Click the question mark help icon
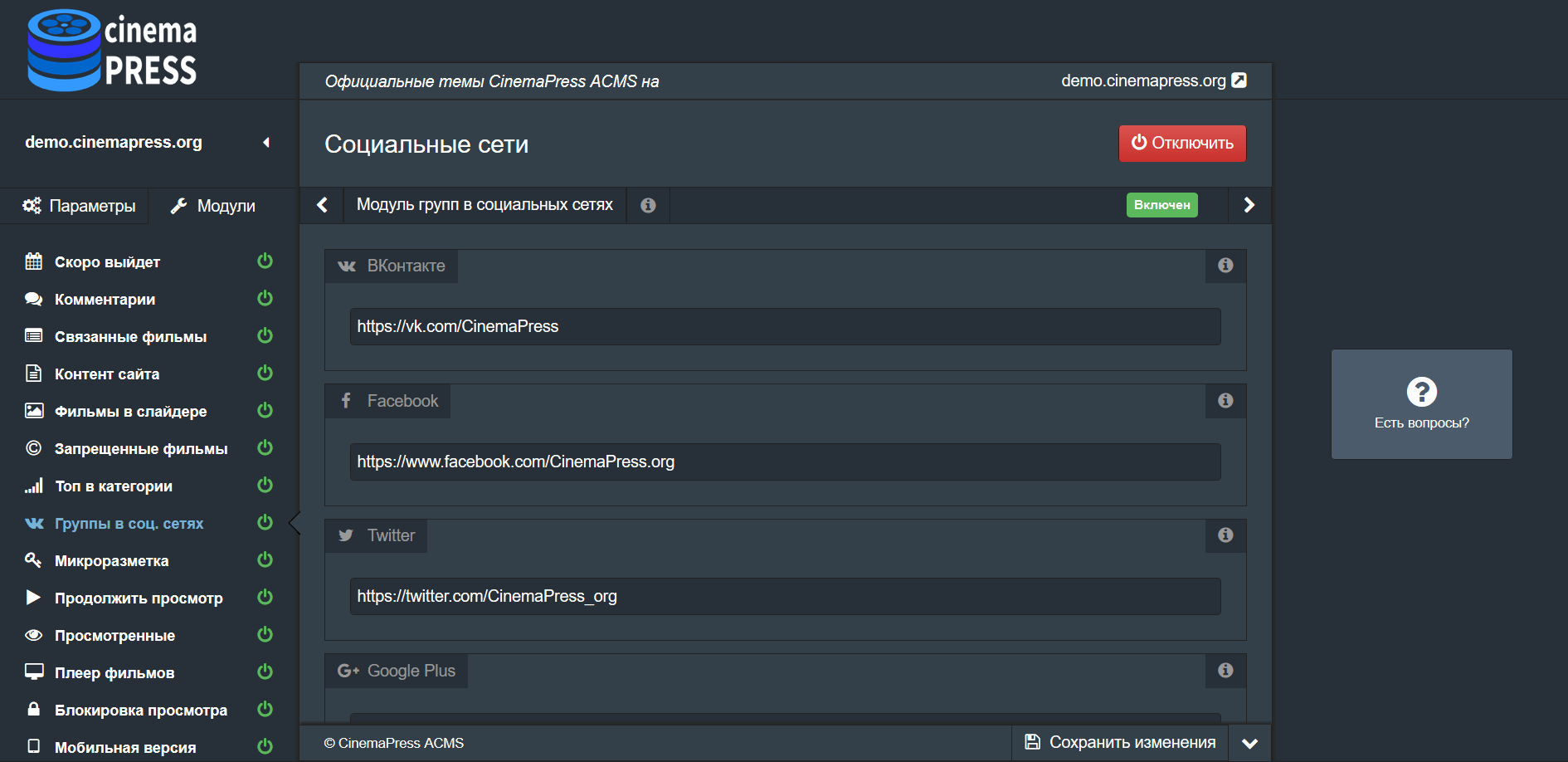Viewport: 1568px width, 762px height. tap(1421, 392)
